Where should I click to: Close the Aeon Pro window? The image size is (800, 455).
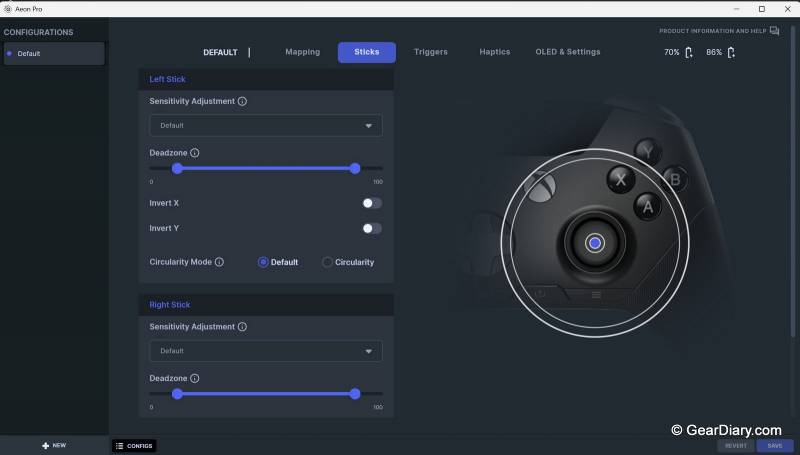pos(787,9)
